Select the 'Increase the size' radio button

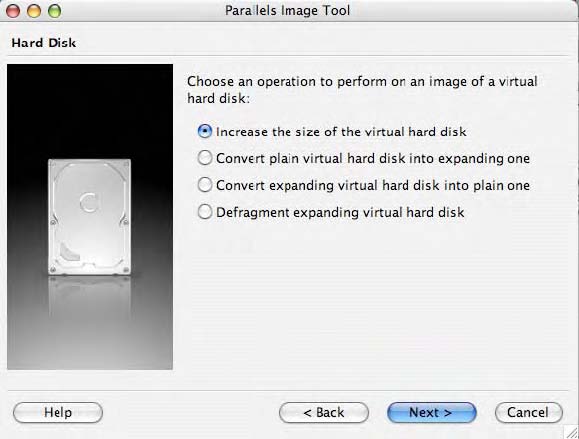(x=205, y=131)
